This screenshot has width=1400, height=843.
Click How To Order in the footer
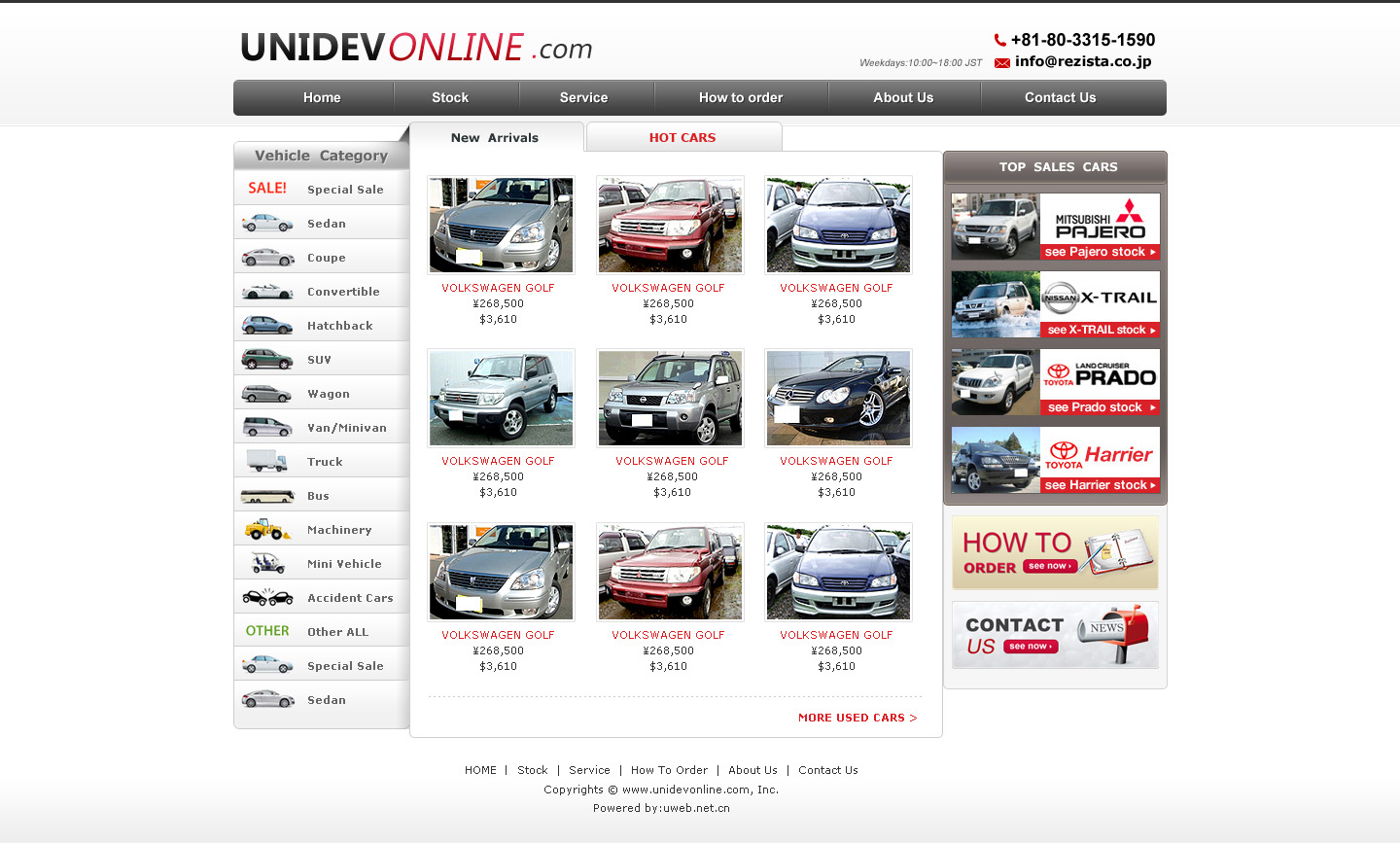tap(669, 770)
